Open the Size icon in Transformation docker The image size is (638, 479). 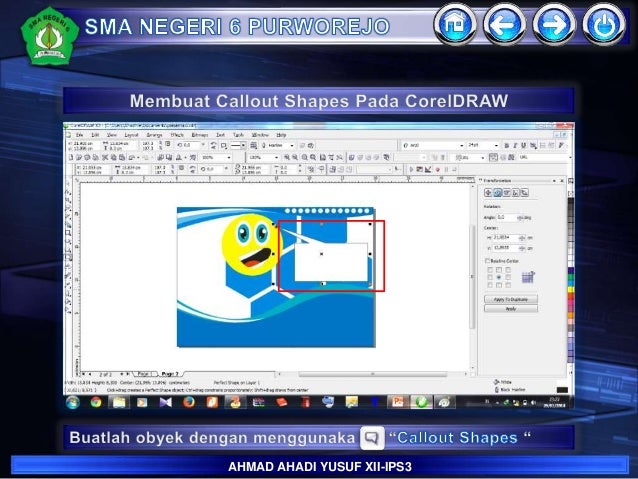pos(516,193)
